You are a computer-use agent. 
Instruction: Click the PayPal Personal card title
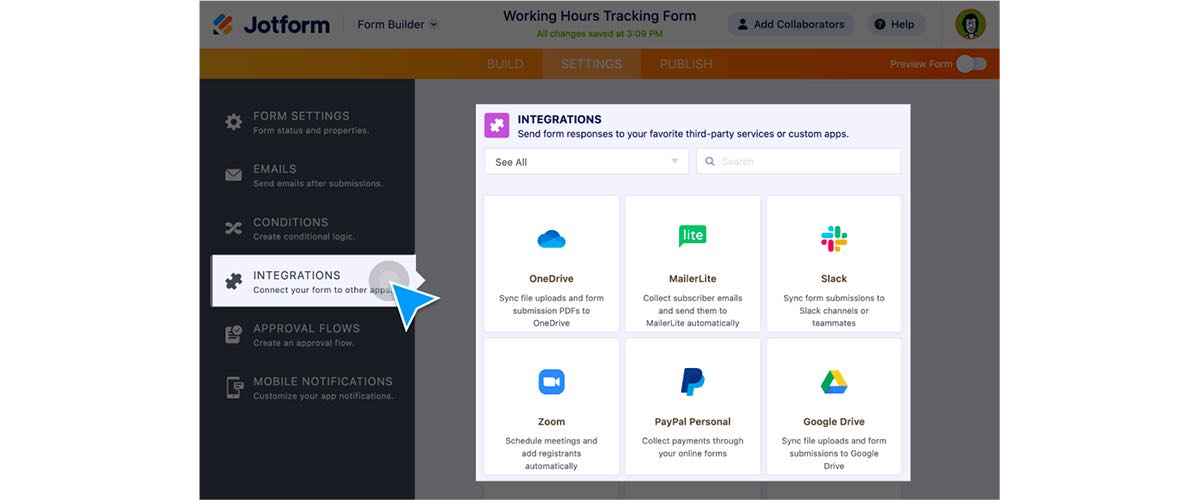pos(693,421)
